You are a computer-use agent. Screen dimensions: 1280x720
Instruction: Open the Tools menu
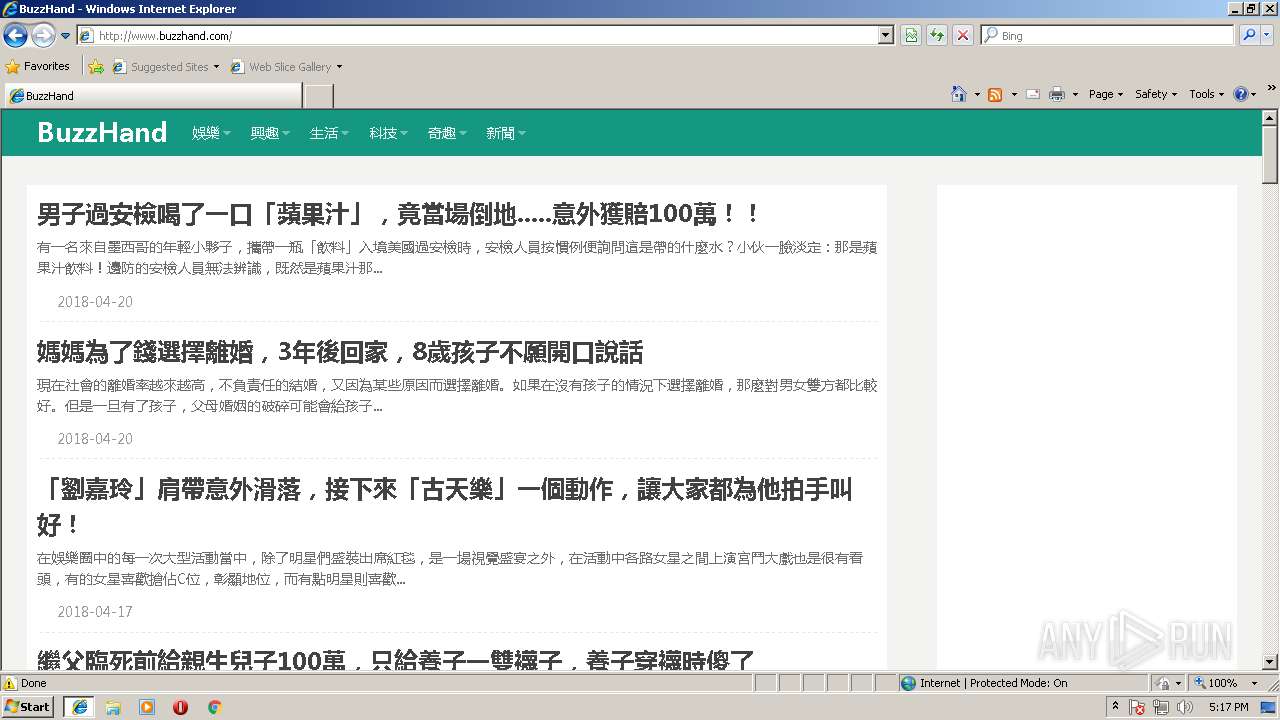tap(1207, 94)
